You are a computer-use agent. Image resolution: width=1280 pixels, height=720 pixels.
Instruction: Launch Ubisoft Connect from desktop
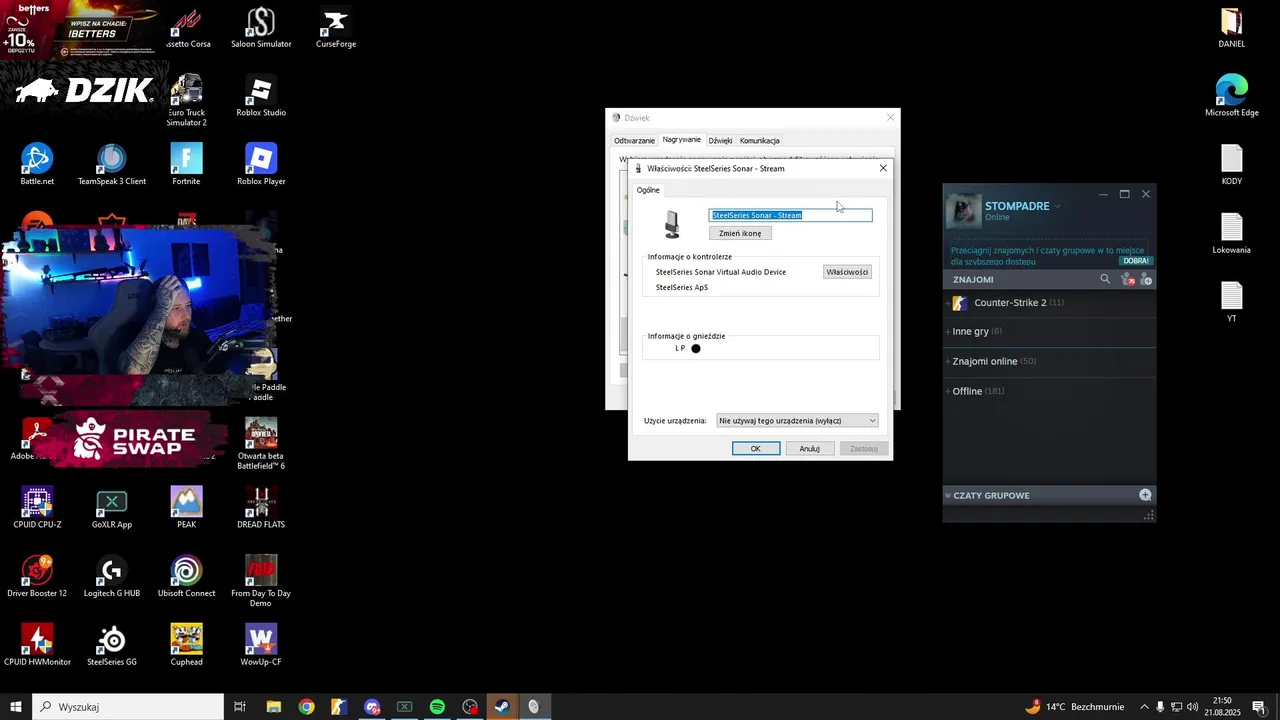(186, 576)
